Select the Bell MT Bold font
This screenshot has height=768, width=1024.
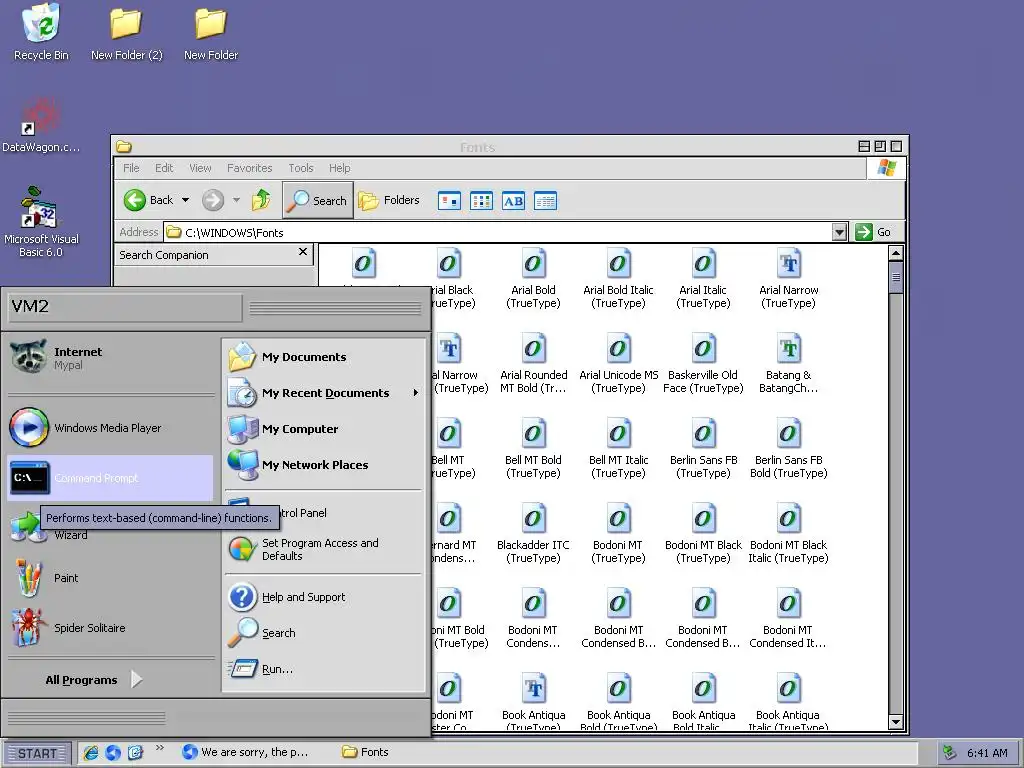(x=533, y=448)
